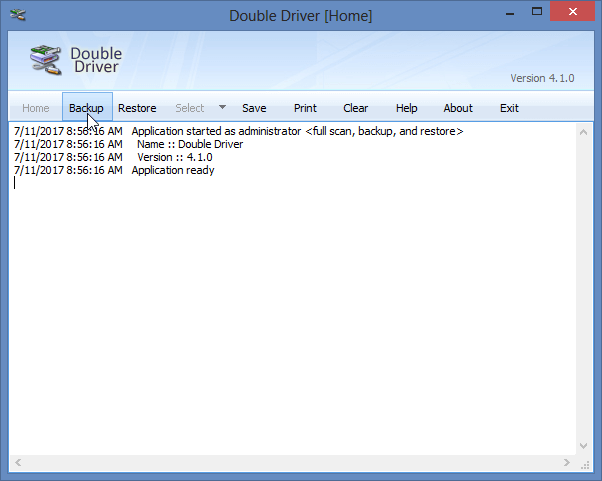Viewport: 602px width, 481px height.
Task: Open the Help section
Action: pyautogui.click(x=407, y=108)
